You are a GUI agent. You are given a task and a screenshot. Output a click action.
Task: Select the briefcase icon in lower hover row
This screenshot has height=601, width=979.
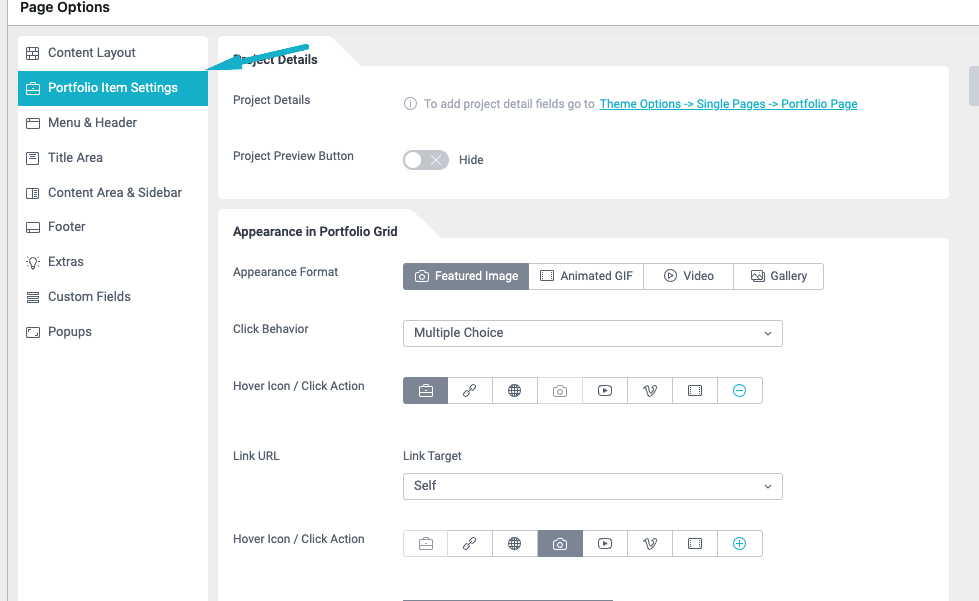426,544
